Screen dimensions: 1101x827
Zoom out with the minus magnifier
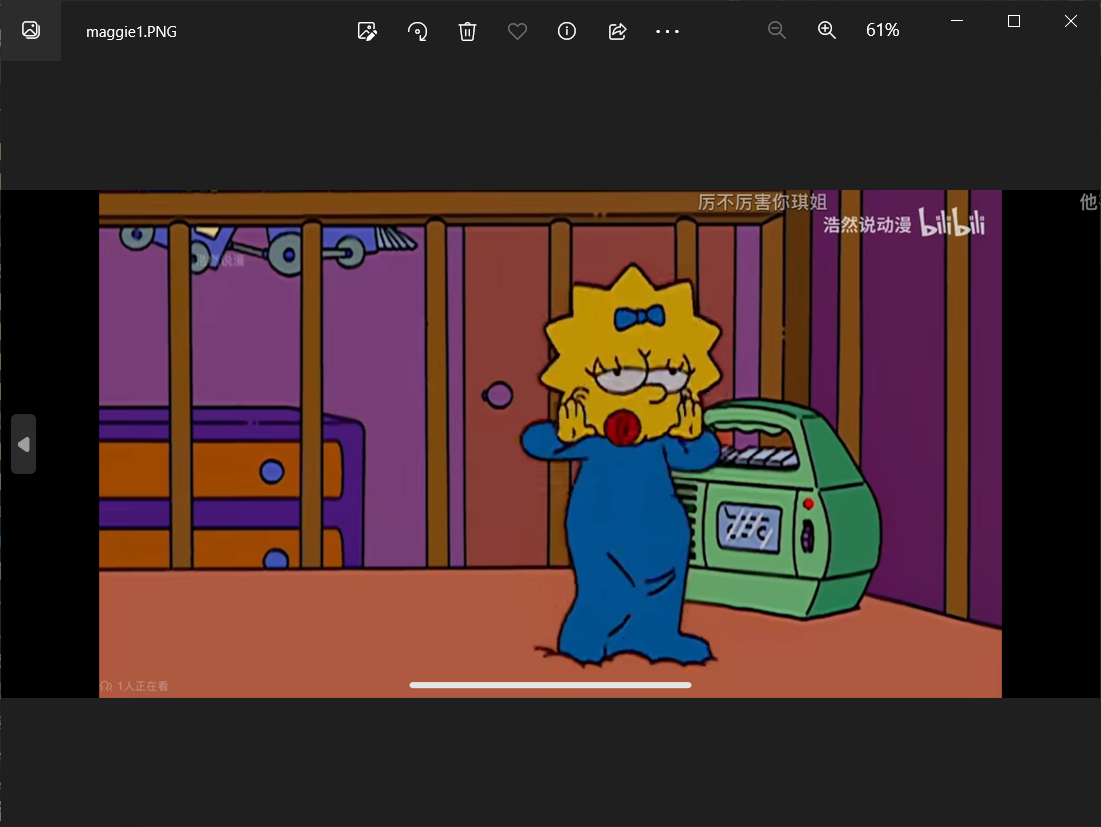point(777,30)
